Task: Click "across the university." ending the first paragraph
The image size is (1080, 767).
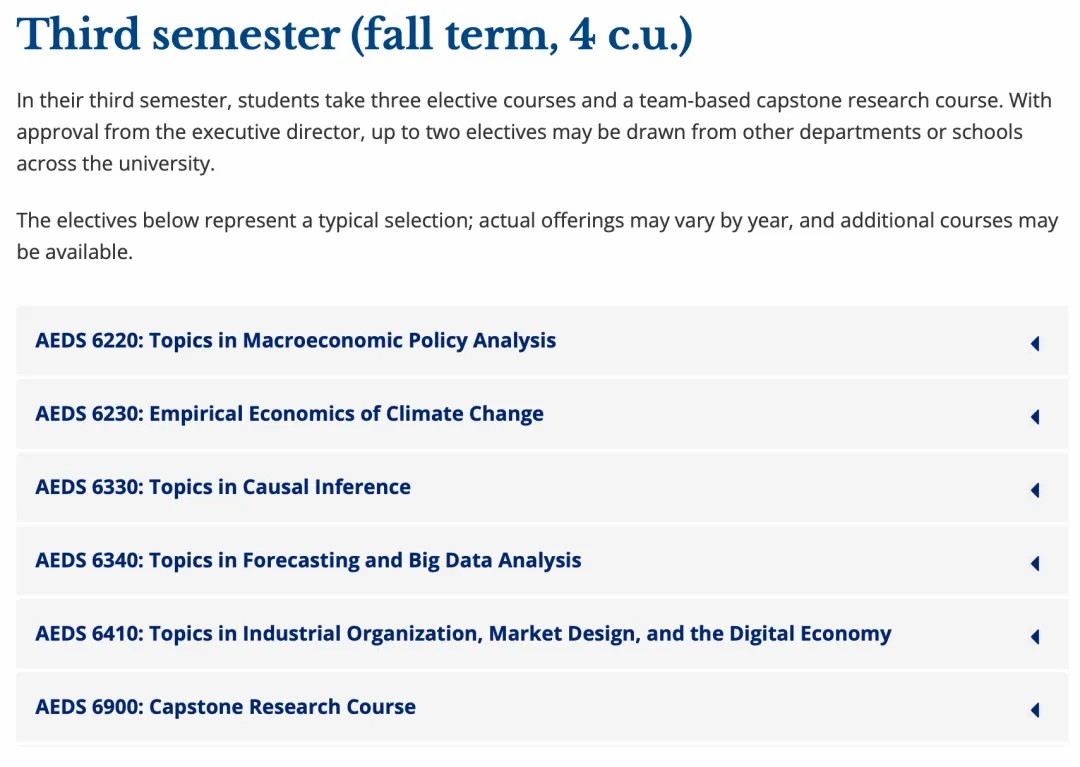Action: (x=115, y=164)
